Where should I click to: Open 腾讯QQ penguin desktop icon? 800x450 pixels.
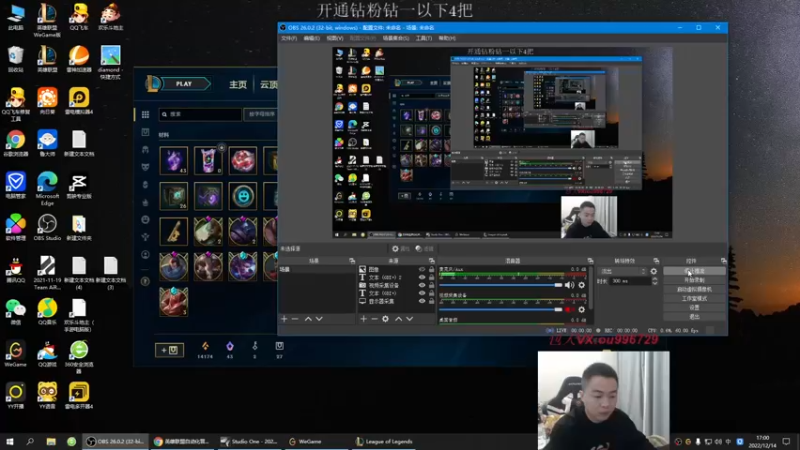coord(15,270)
